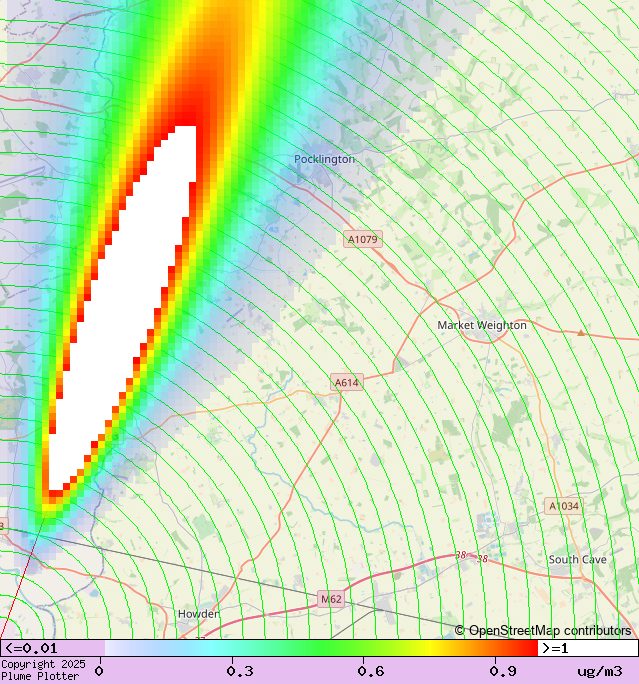Open the OpenStreetMap contributors attribution

(x=543, y=630)
